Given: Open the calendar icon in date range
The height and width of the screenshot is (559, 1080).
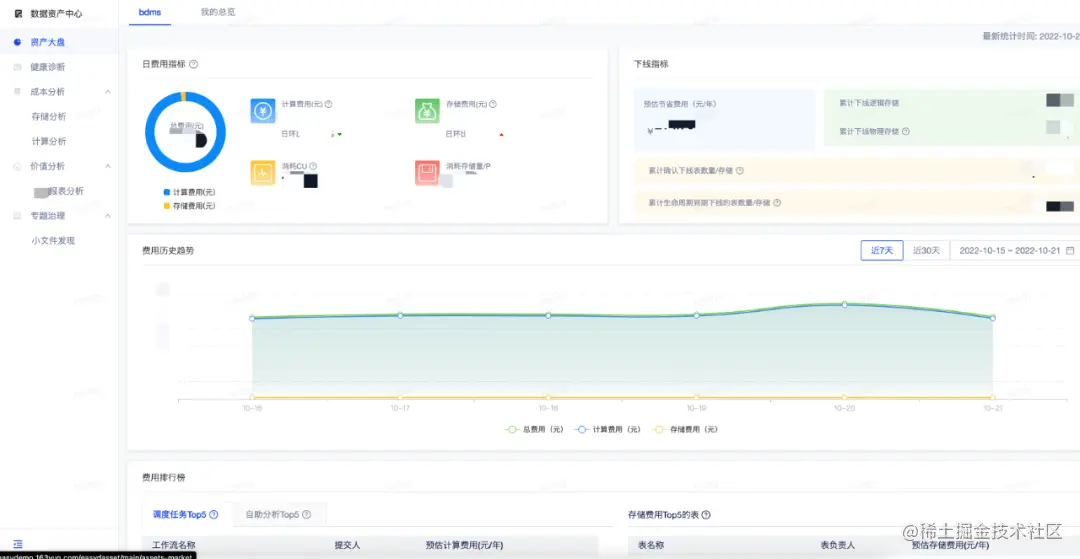Looking at the screenshot, I should point(1070,251).
